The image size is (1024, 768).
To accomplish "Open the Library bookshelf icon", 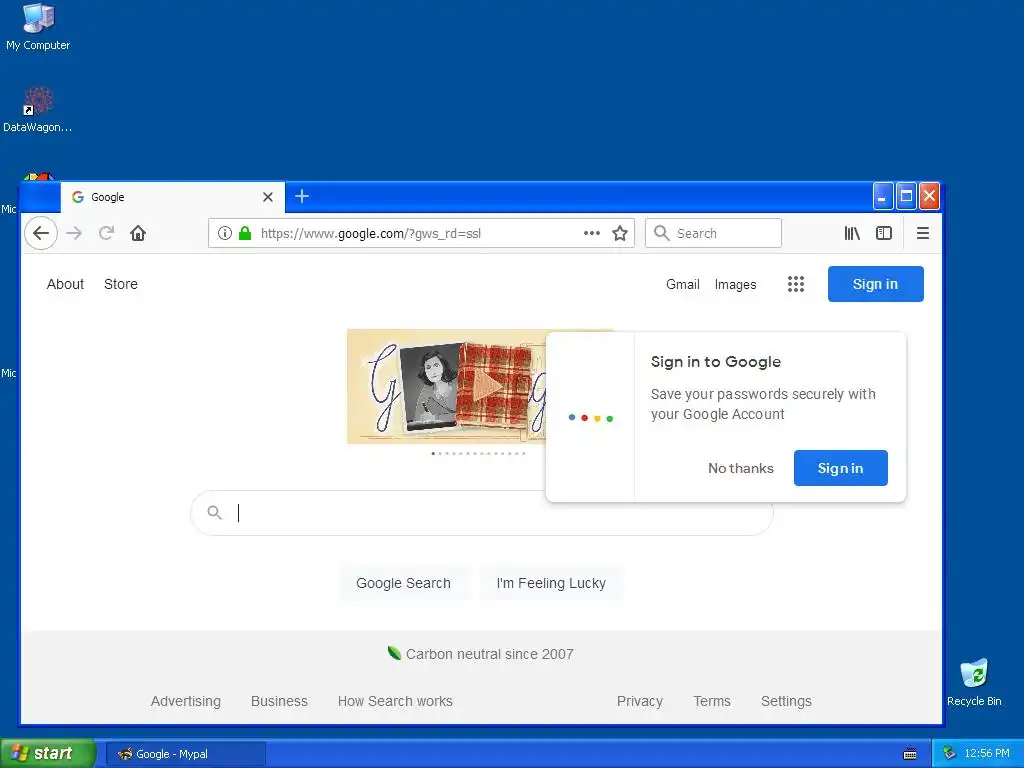I will pos(852,233).
